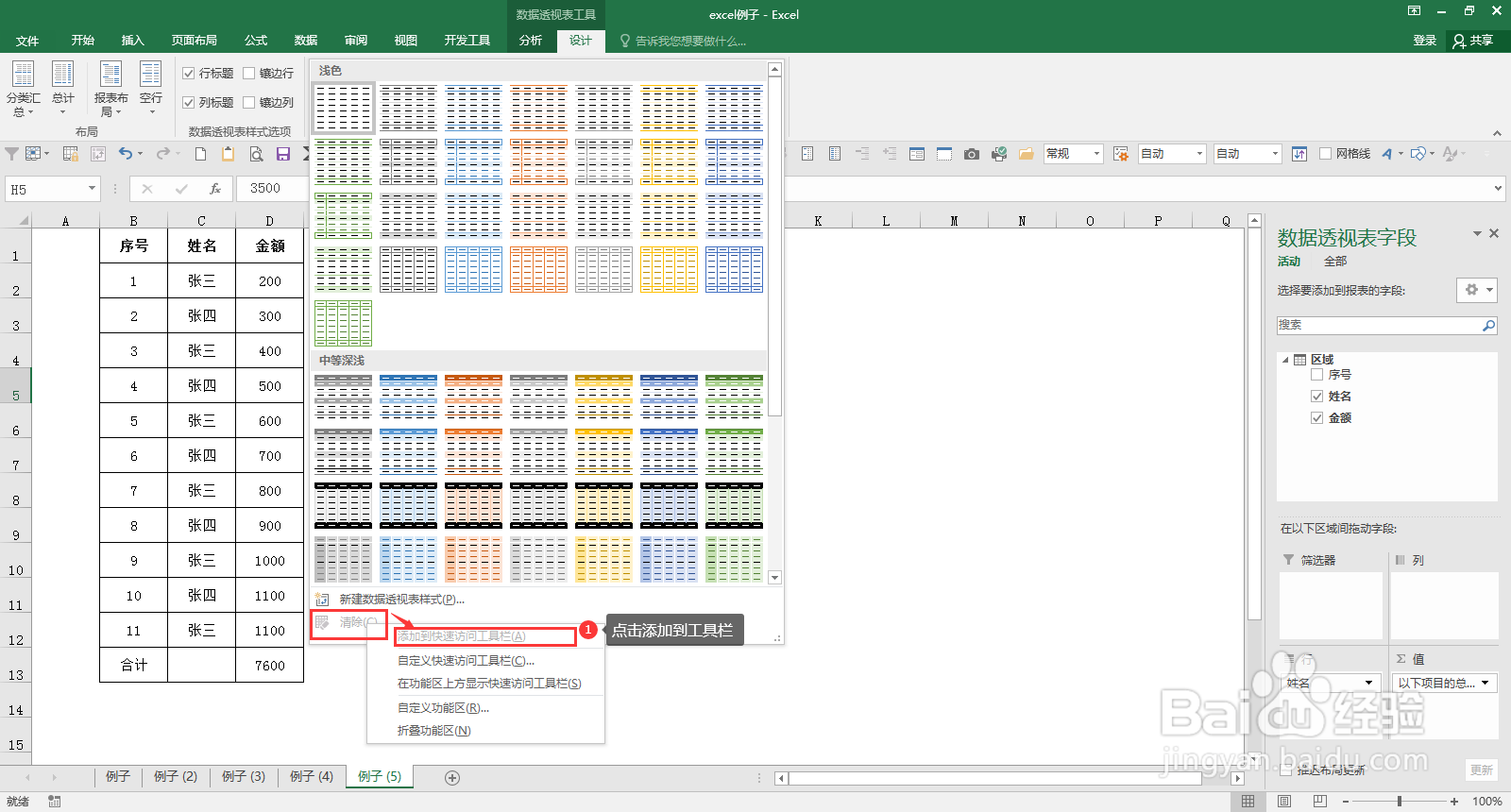This screenshot has height=812, width=1511.
Task: Open the Name Box dropdown showing H5
Action: click(x=92, y=189)
